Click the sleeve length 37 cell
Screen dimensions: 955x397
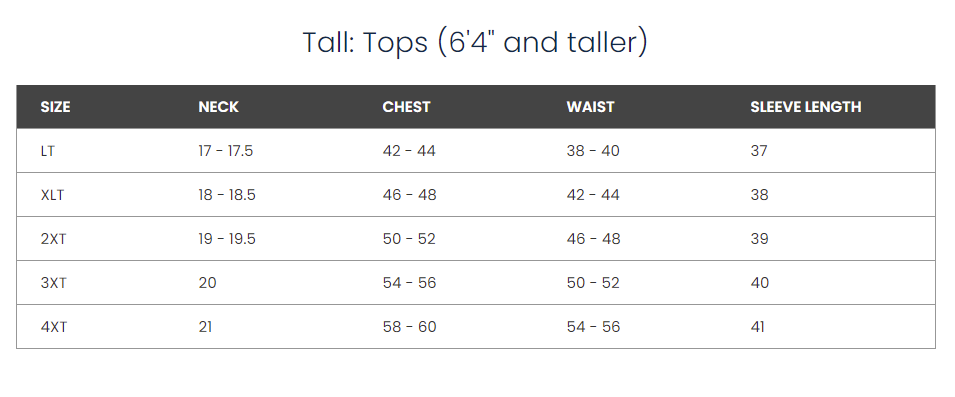(759, 151)
